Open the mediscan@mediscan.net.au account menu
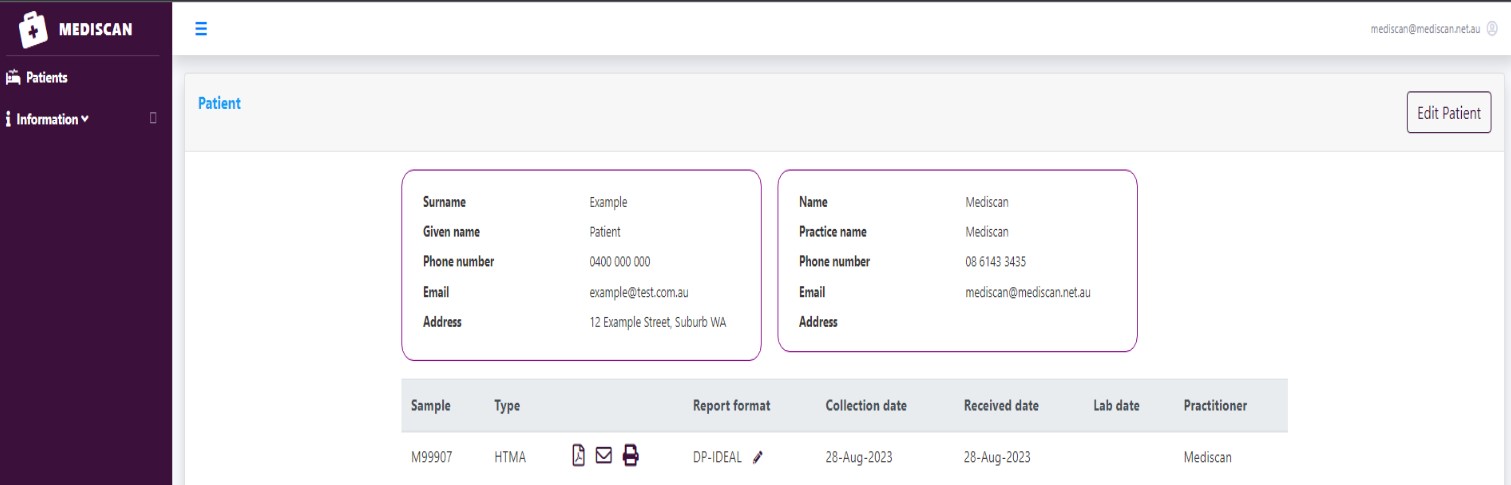The width and height of the screenshot is (1511, 485). coord(1426,29)
